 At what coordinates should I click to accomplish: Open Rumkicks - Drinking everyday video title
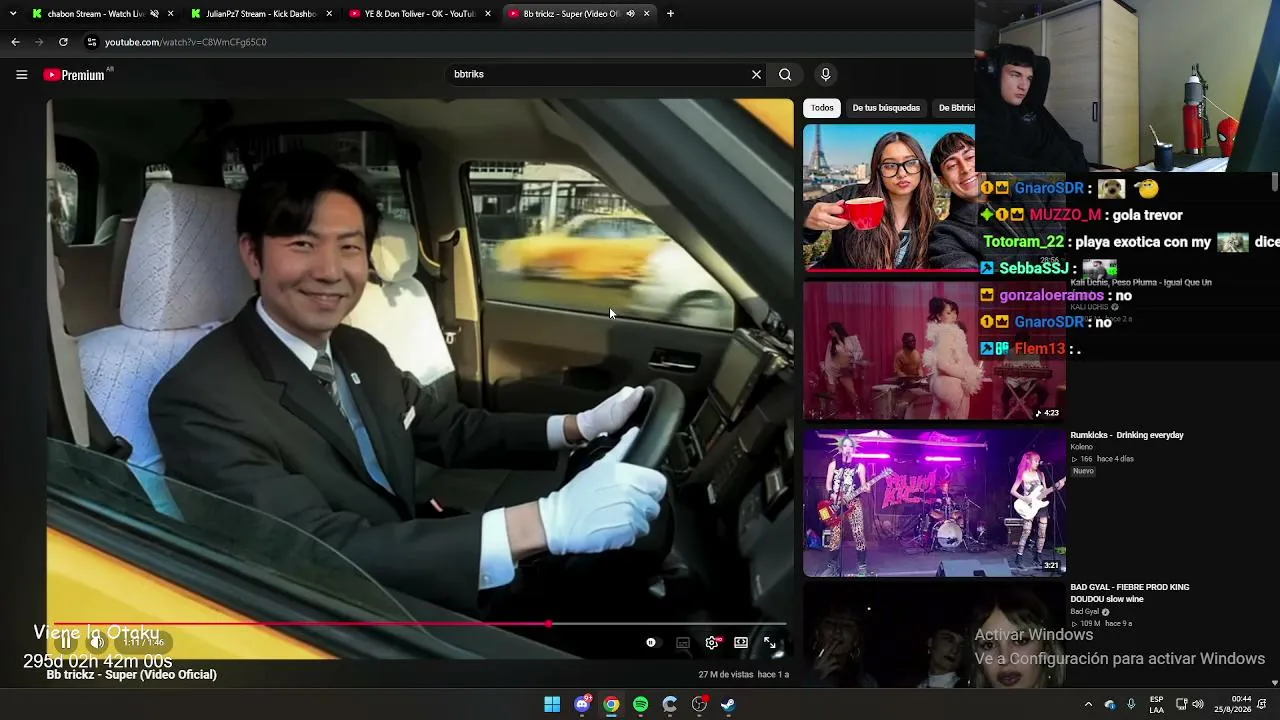(x=1127, y=435)
